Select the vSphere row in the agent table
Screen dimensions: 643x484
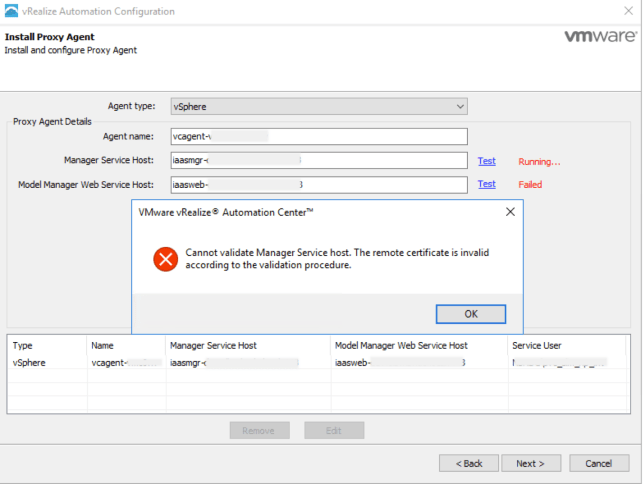click(318, 363)
